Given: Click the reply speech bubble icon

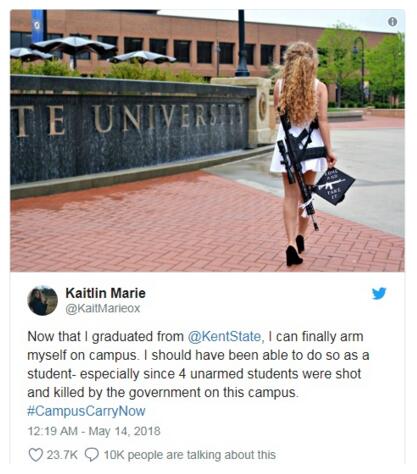Looking at the screenshot, I should pyautogui.click(x=92, y=455).
